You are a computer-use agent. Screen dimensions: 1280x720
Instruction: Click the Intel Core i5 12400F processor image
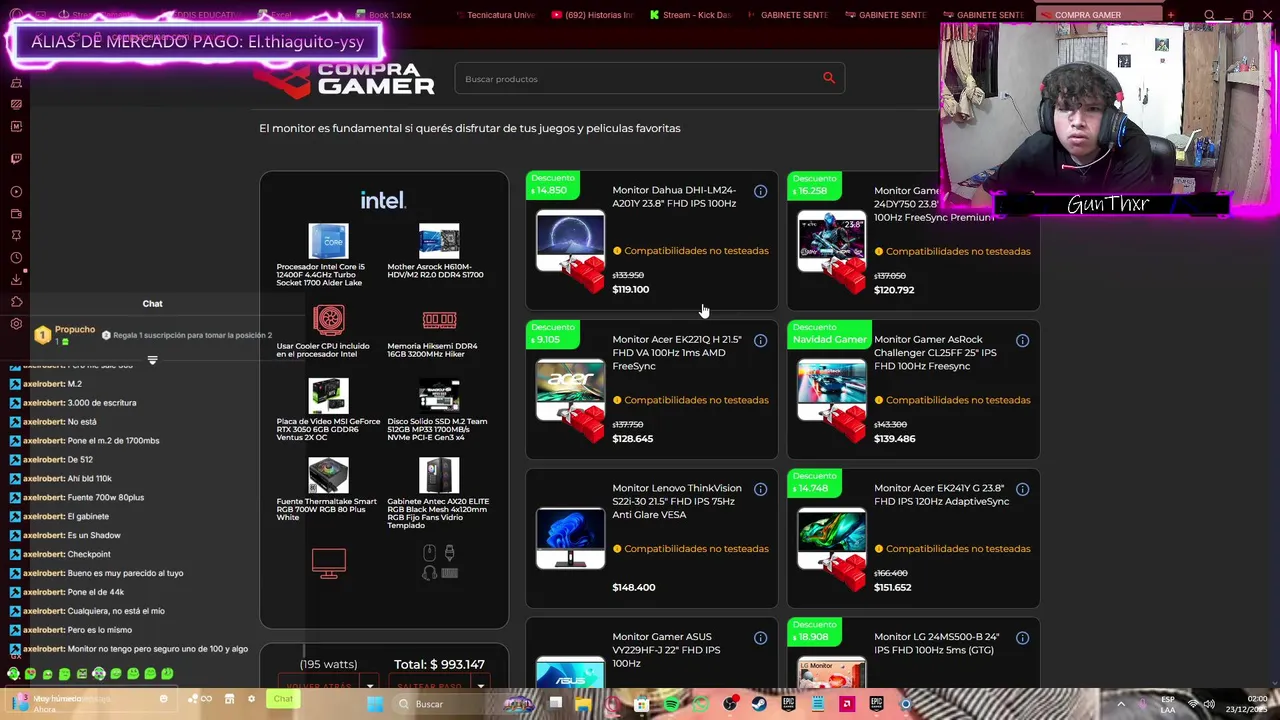(x=329, y=241)
